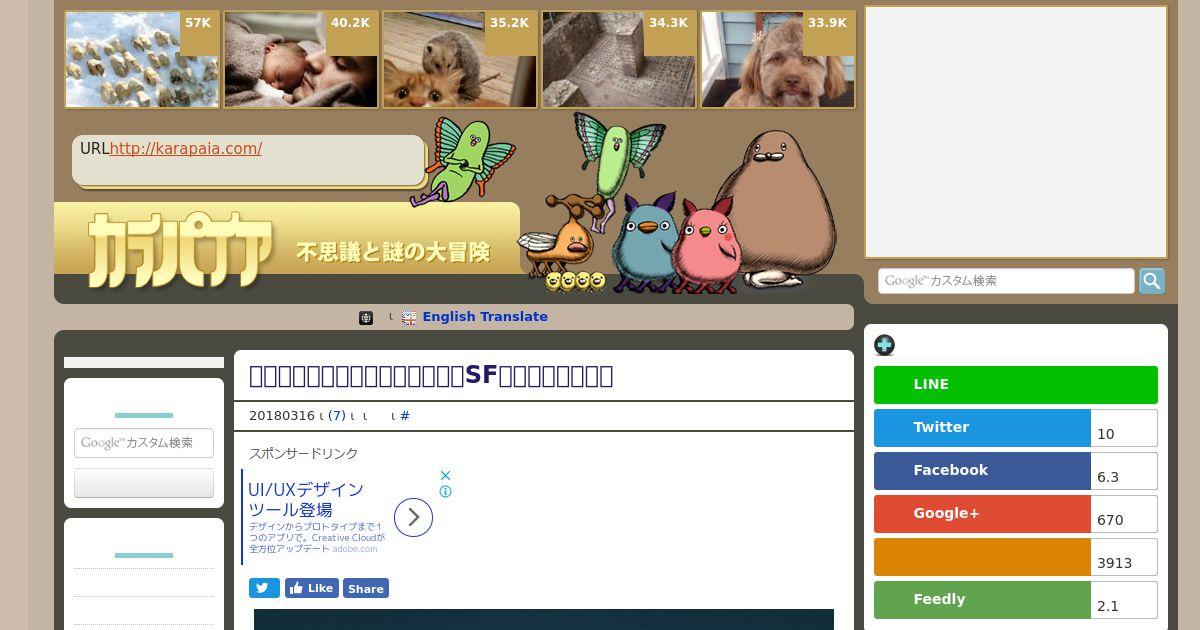1200x630 pixels.
Task: Click the Feedly count value 2.1
Action: coord(1108,606)
